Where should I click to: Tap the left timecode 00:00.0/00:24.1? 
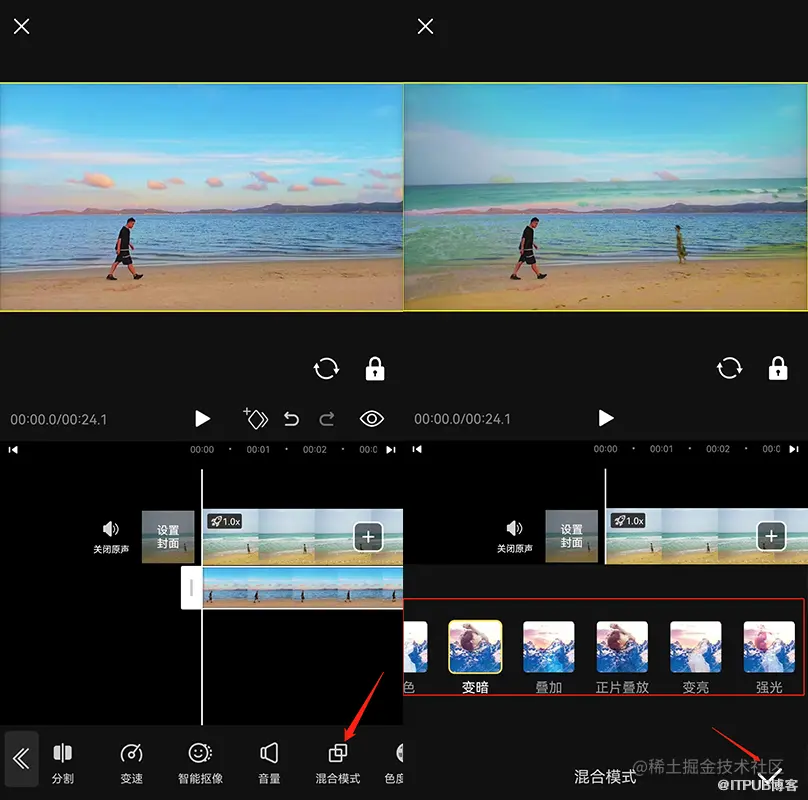coord(59,420)
